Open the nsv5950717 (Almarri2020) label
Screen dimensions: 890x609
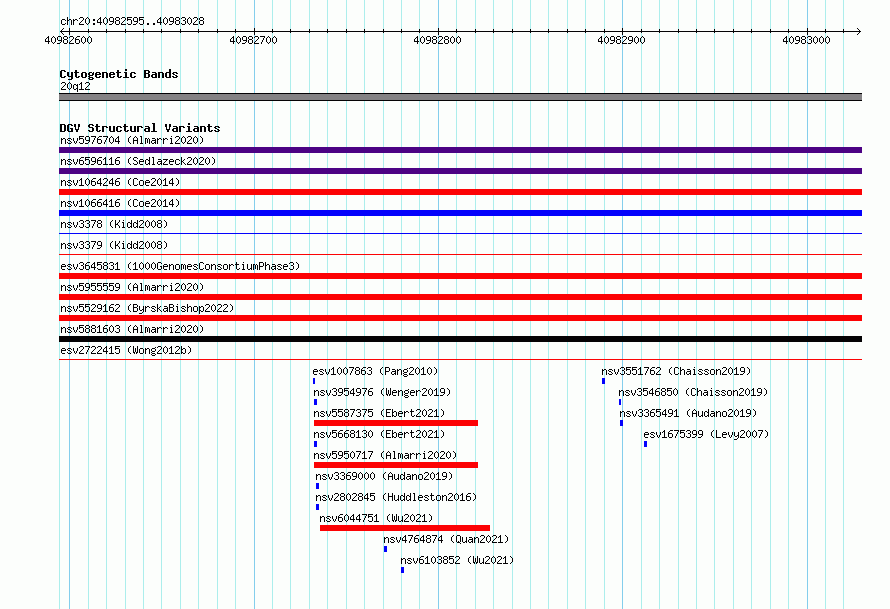[385, 455]
